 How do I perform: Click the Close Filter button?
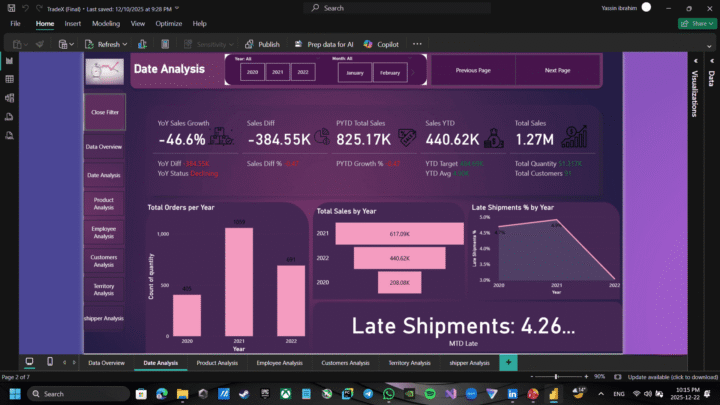point(104,112)
